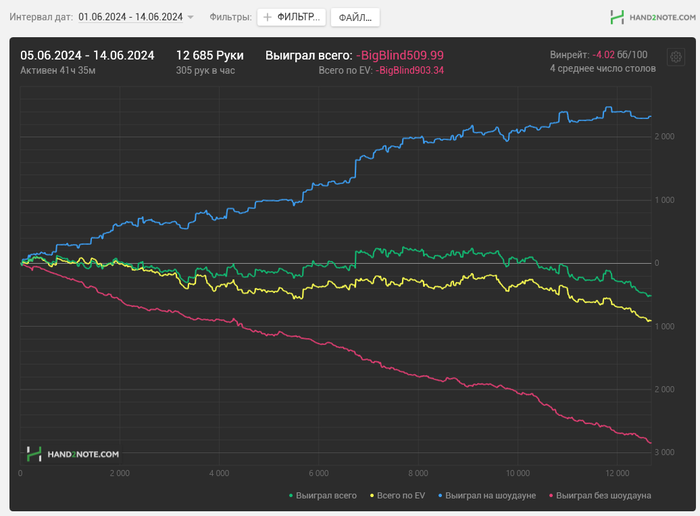Click the pink legend dot for non-showdown winnings
Image resolution: width=700 pixels, height=516 pixels.
(551, 495)
